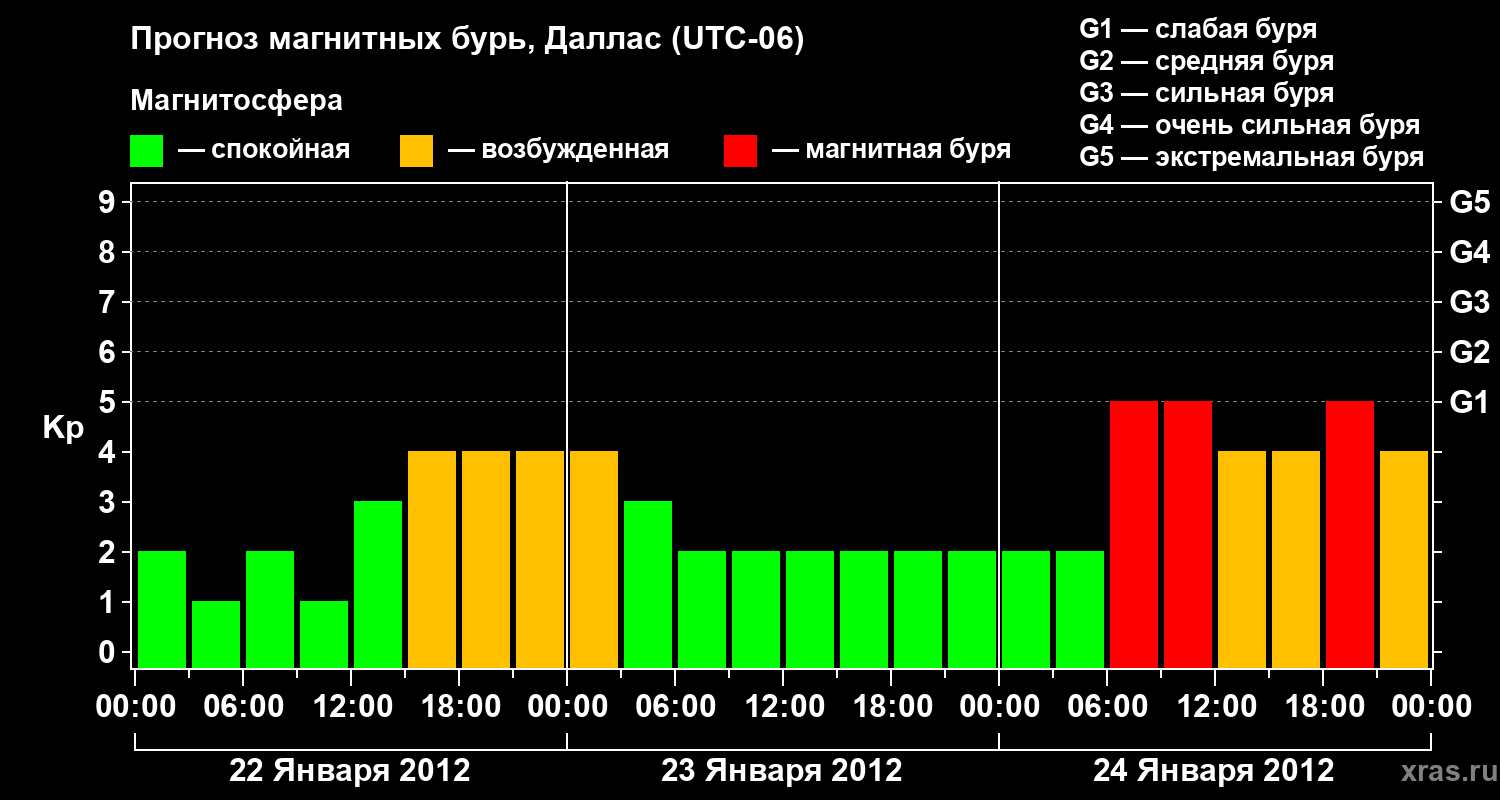Click legend line 'G4 — очень сильная буря'
This screenshot has width=1500, height=800.
[1249, 125]
